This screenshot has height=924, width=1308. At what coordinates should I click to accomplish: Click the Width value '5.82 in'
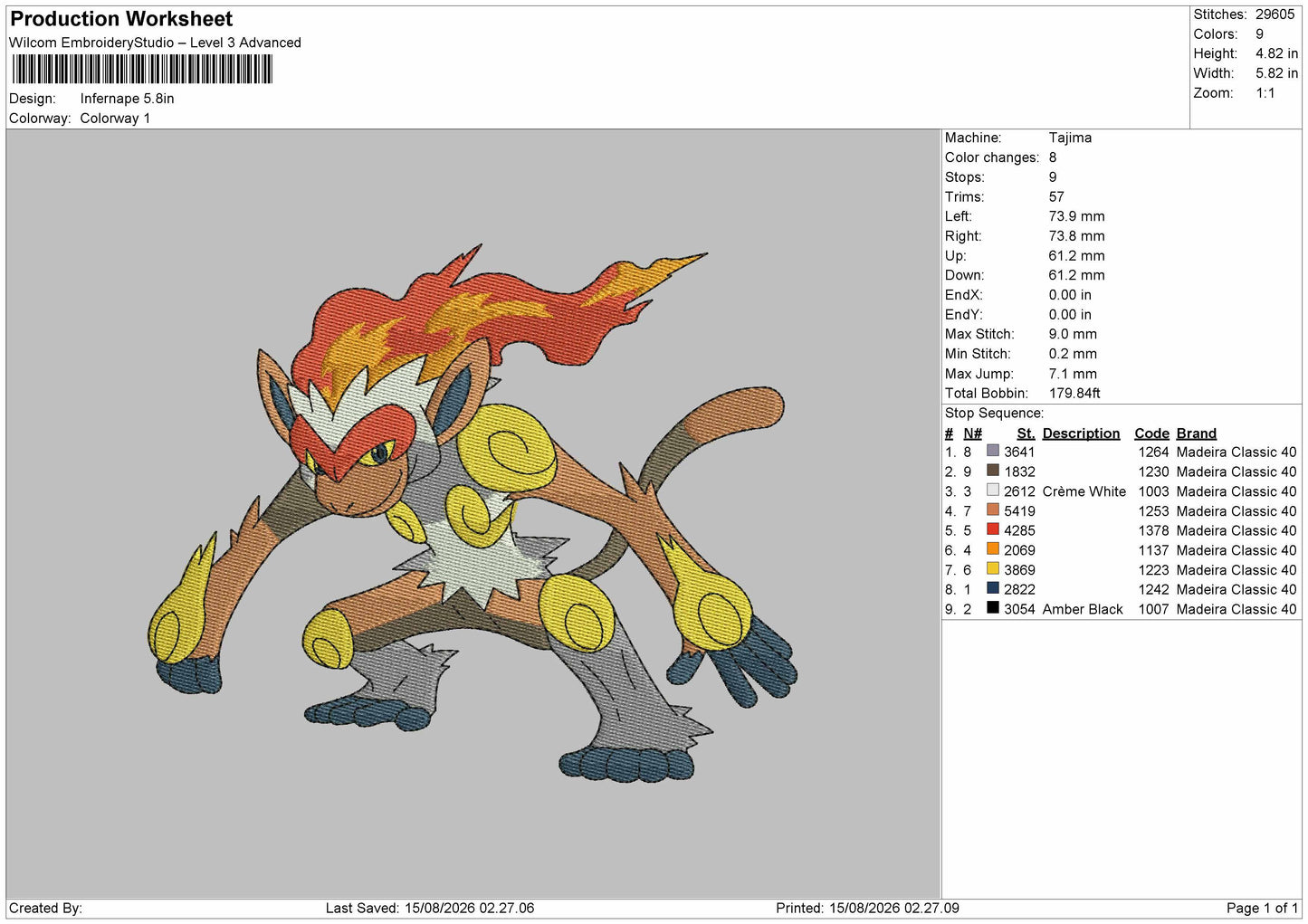[x=1276, y=73]
